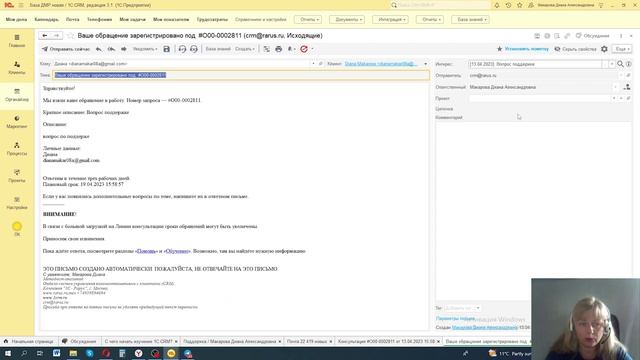
Task: Open the 'Мои задачи' menu item
Action: pyautogui.click(x=132, y=20)
